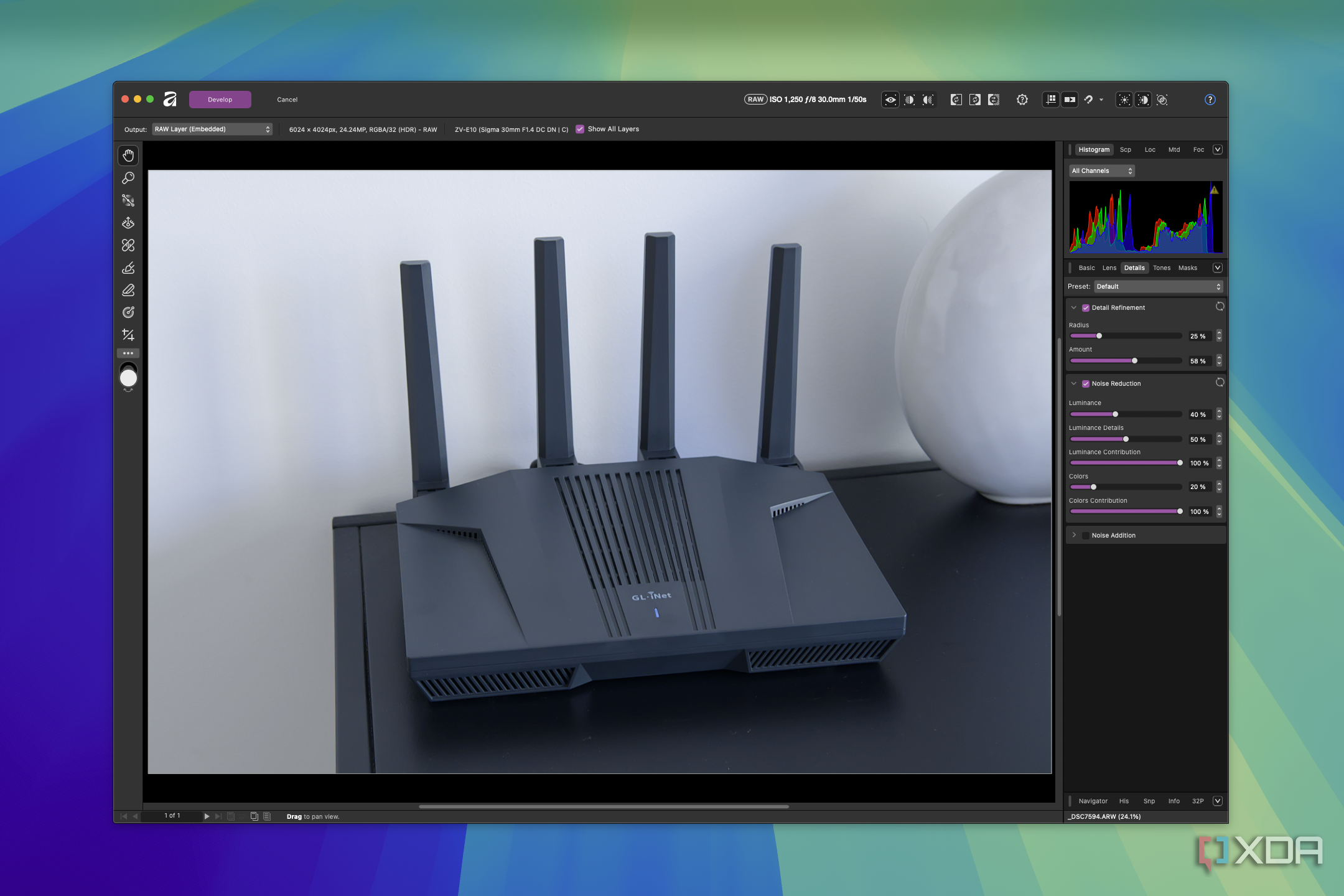Click the Develop button
Screen dimensions: 1344x896
pos(220,100)
